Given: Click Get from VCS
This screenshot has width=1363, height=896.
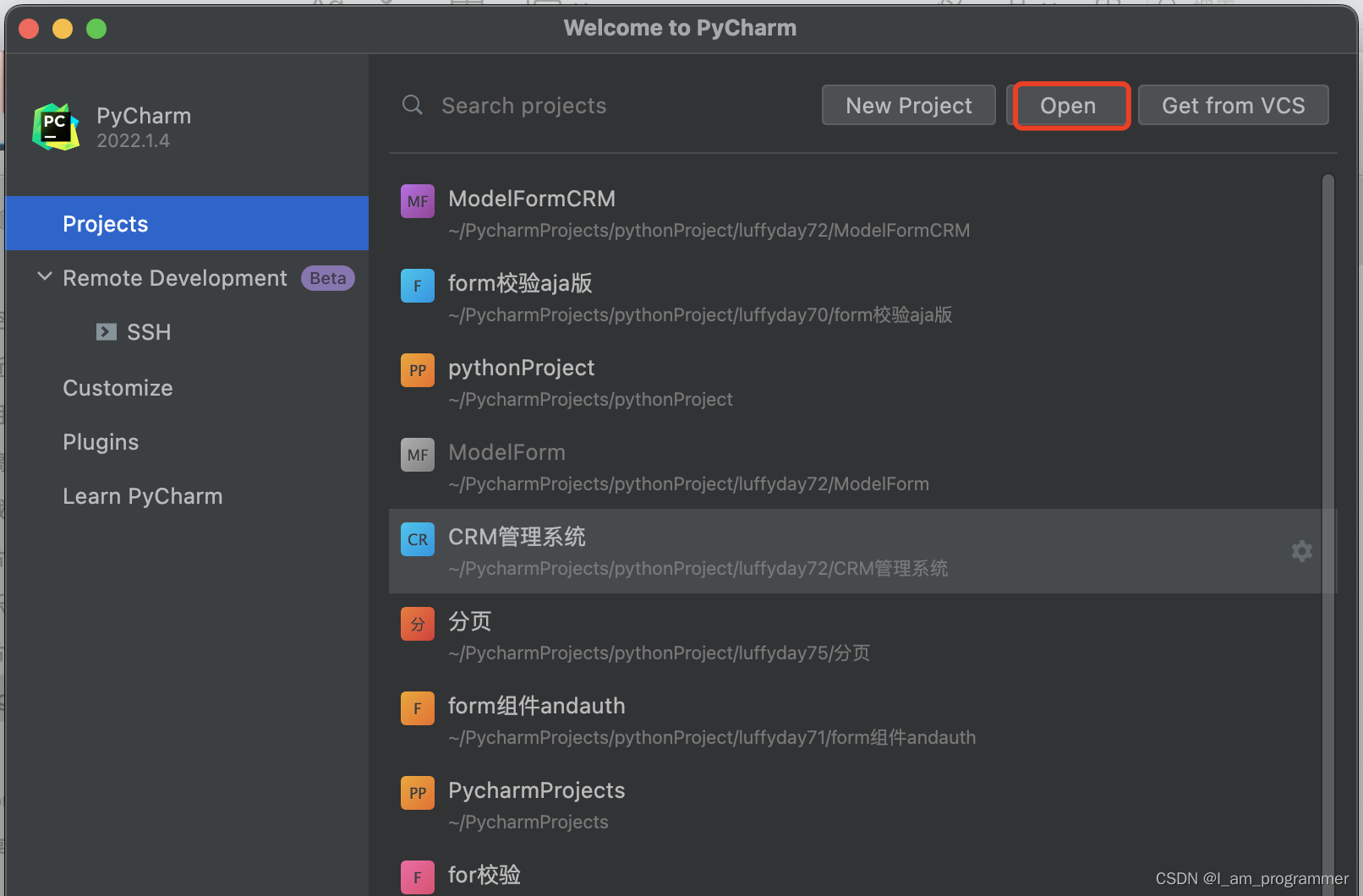Looking at the screenshot, I should (x=1233, y=105).
